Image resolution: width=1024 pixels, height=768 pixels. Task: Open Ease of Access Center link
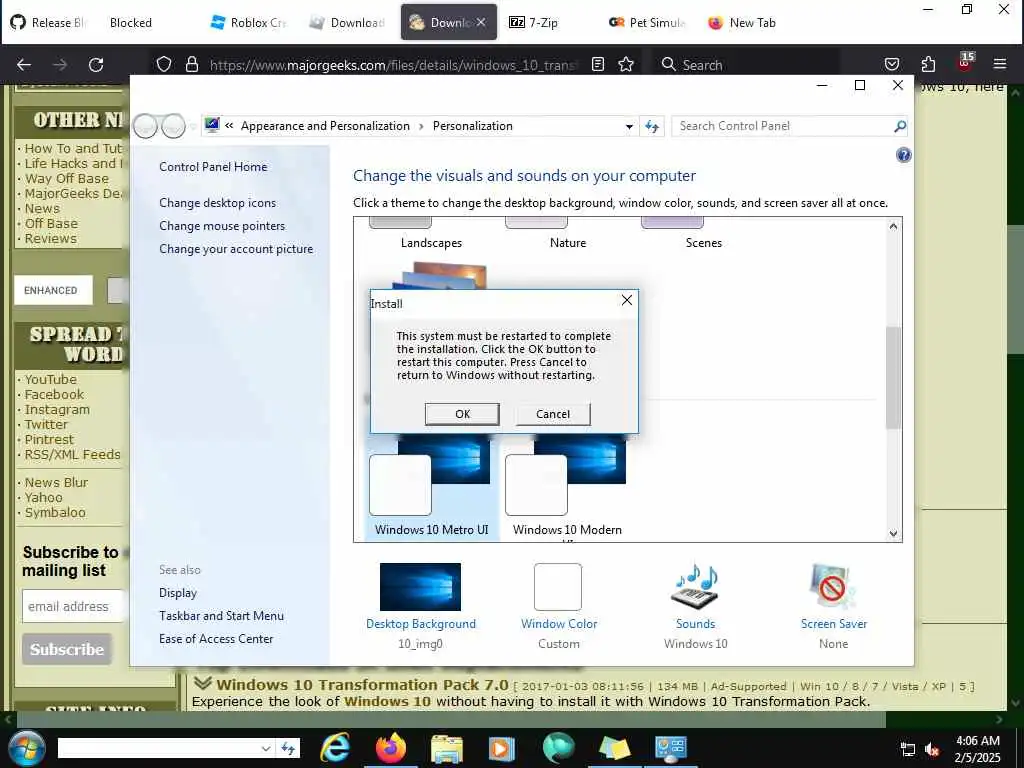216,638
